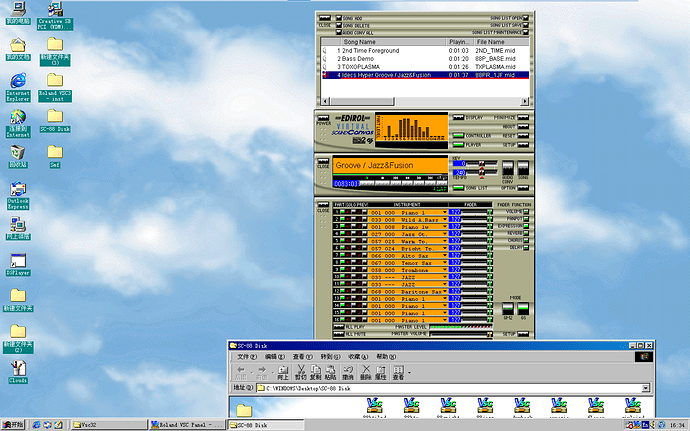Image resolution: width=690 pixels, height=431 pixels.
Task: Select the REVERB fader function
Action: point(526,233)
